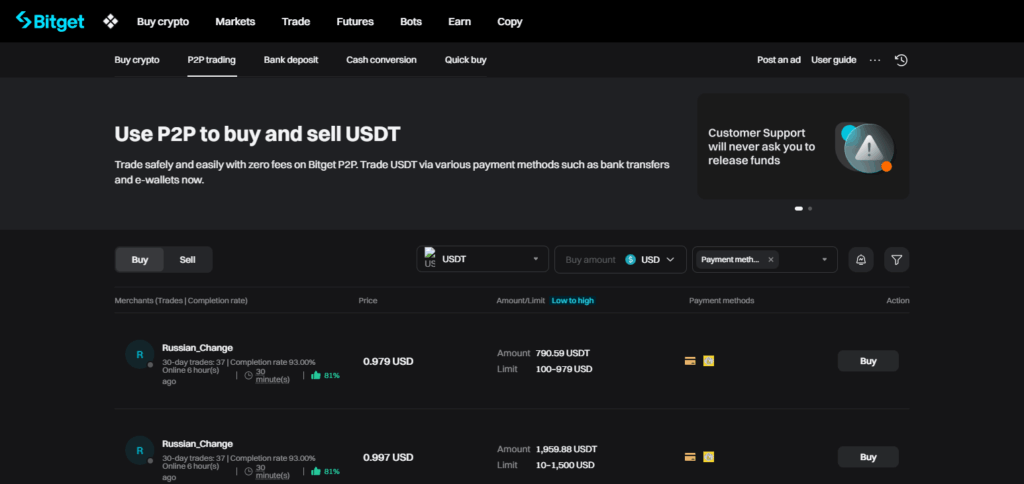Click the 100–979 USD limit
The height and width of the screenshot is (484, 1024).
(x=564, y=369)
